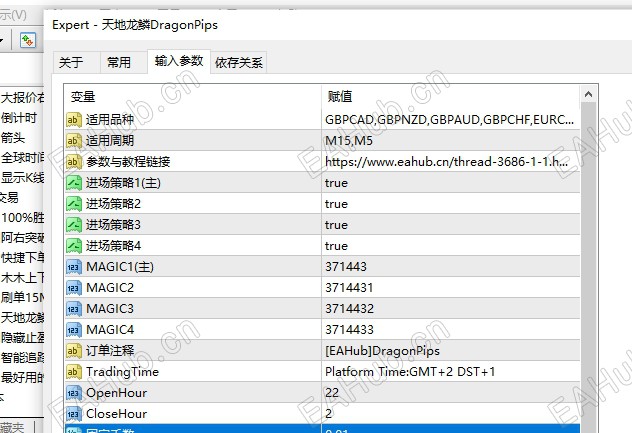
Task: Select the eahub.cn thread link value
Action: [451, 162]
